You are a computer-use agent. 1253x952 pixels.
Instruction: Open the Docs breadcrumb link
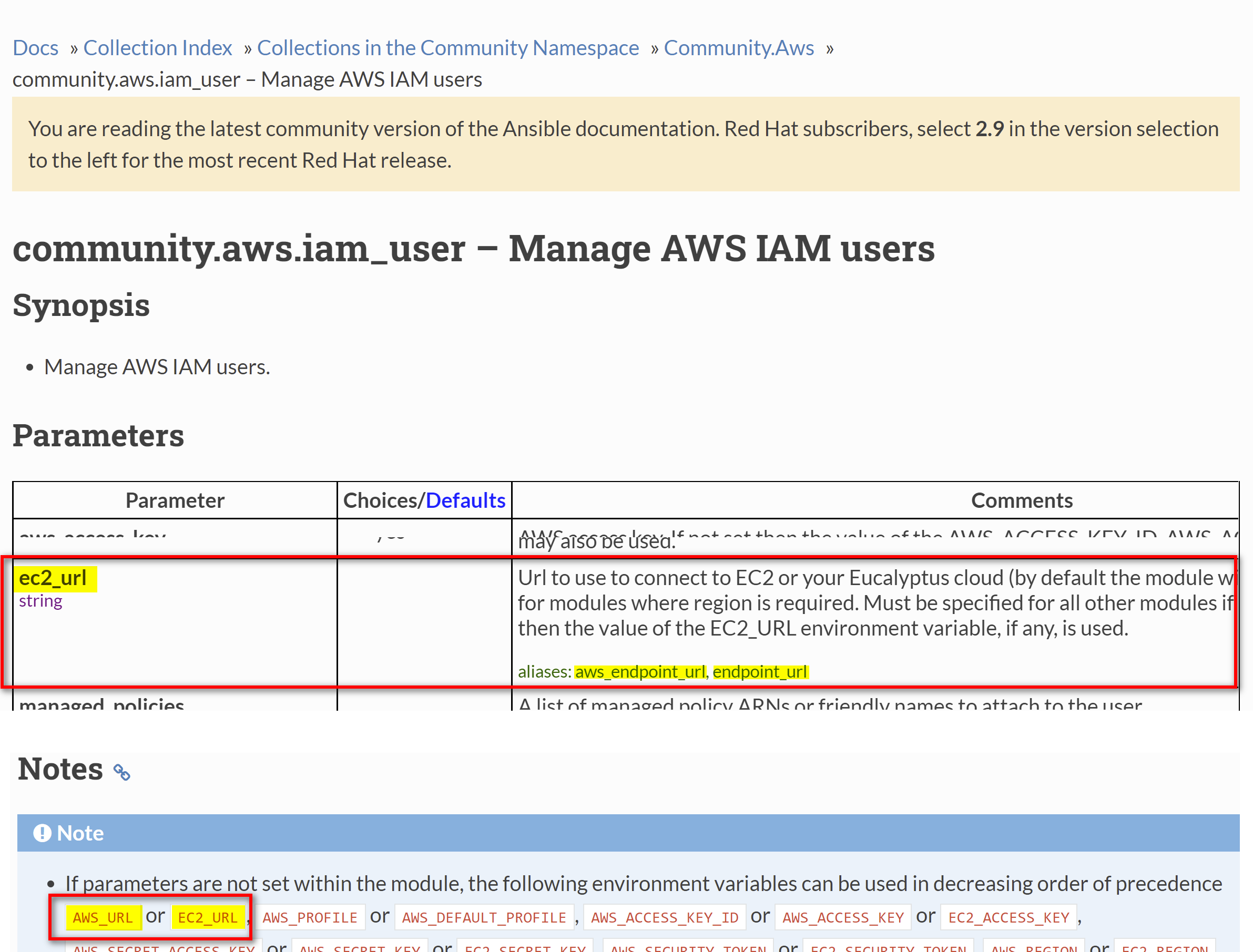35,48
